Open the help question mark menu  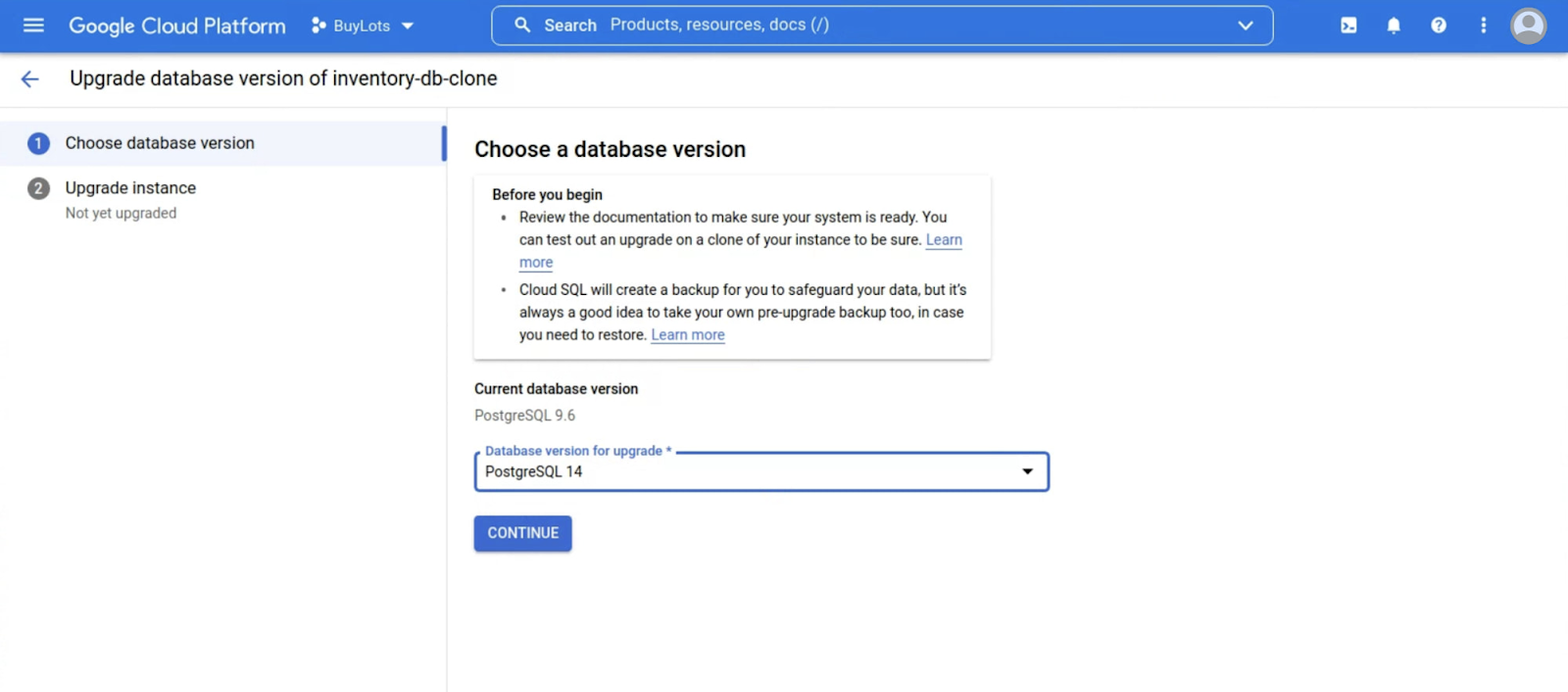[x=1439, y=25]
